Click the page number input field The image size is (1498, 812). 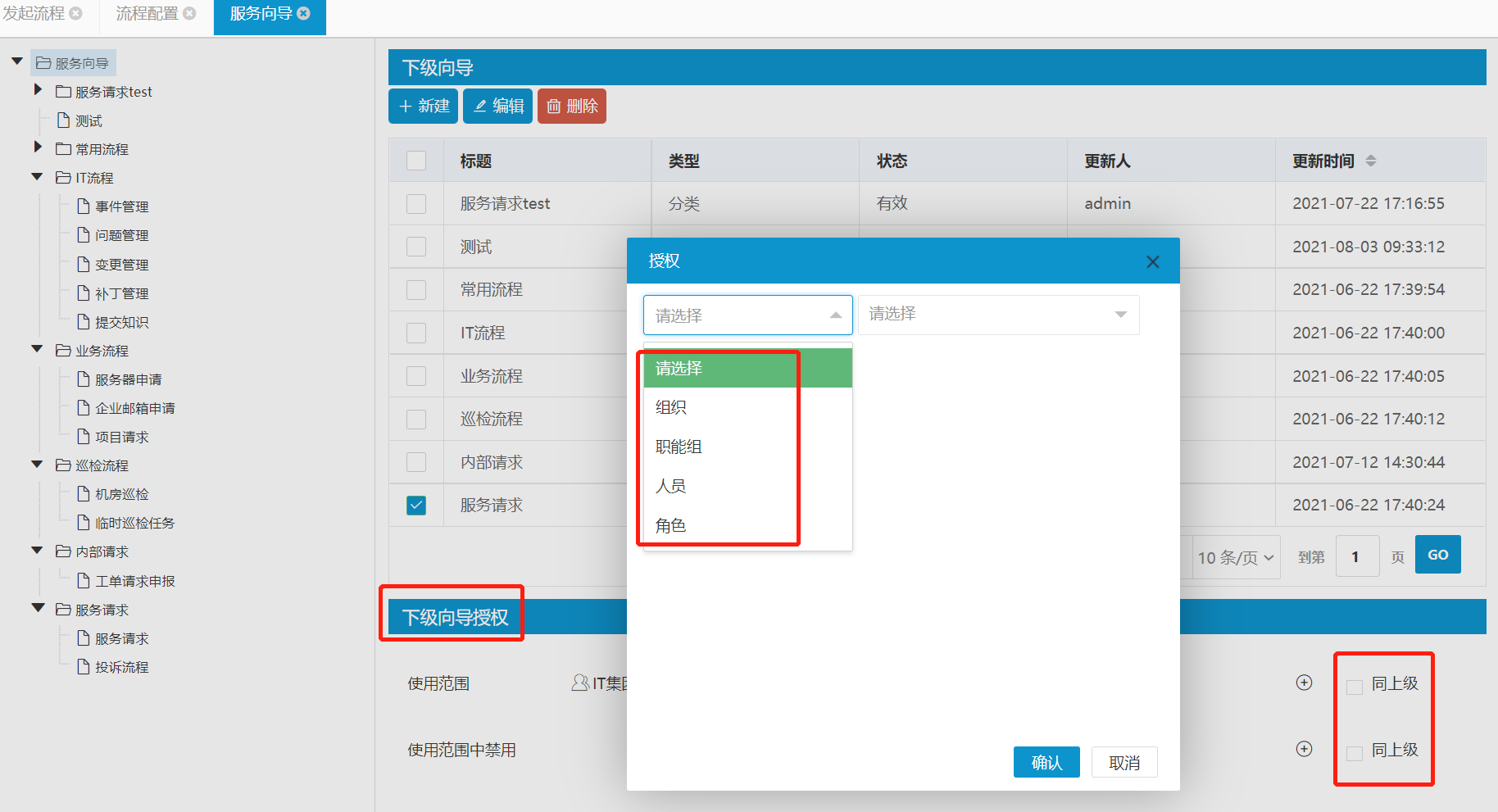1357,556
